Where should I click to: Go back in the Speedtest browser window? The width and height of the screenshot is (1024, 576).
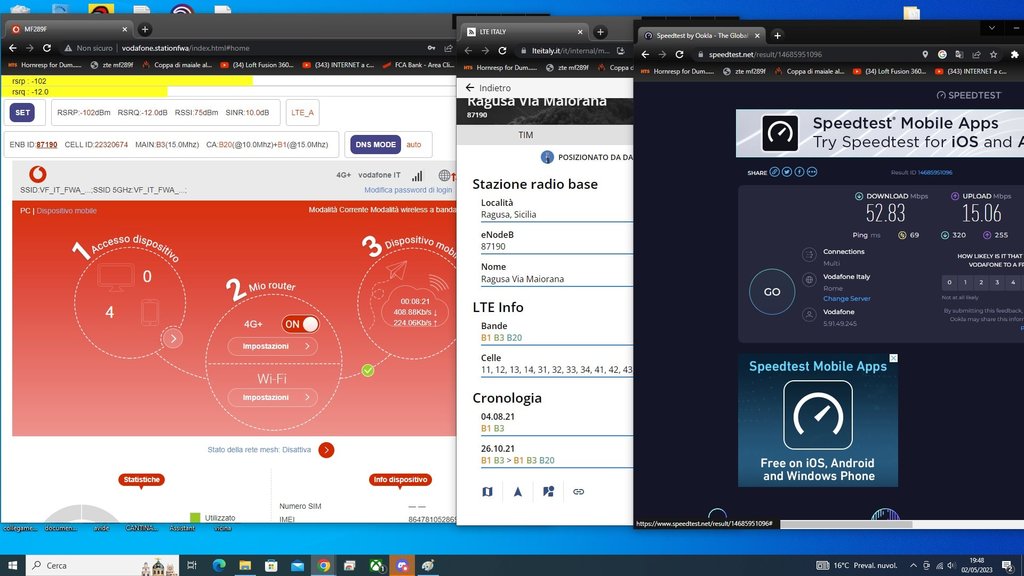click(645, 54)
